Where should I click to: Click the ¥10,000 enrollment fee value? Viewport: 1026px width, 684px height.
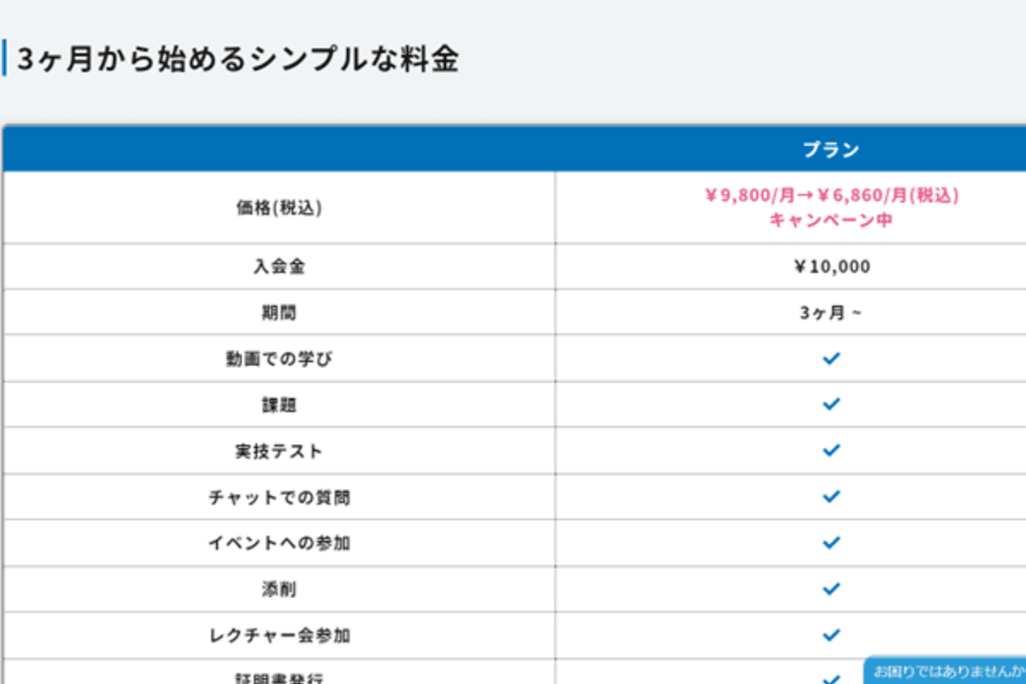click(831, 267)
